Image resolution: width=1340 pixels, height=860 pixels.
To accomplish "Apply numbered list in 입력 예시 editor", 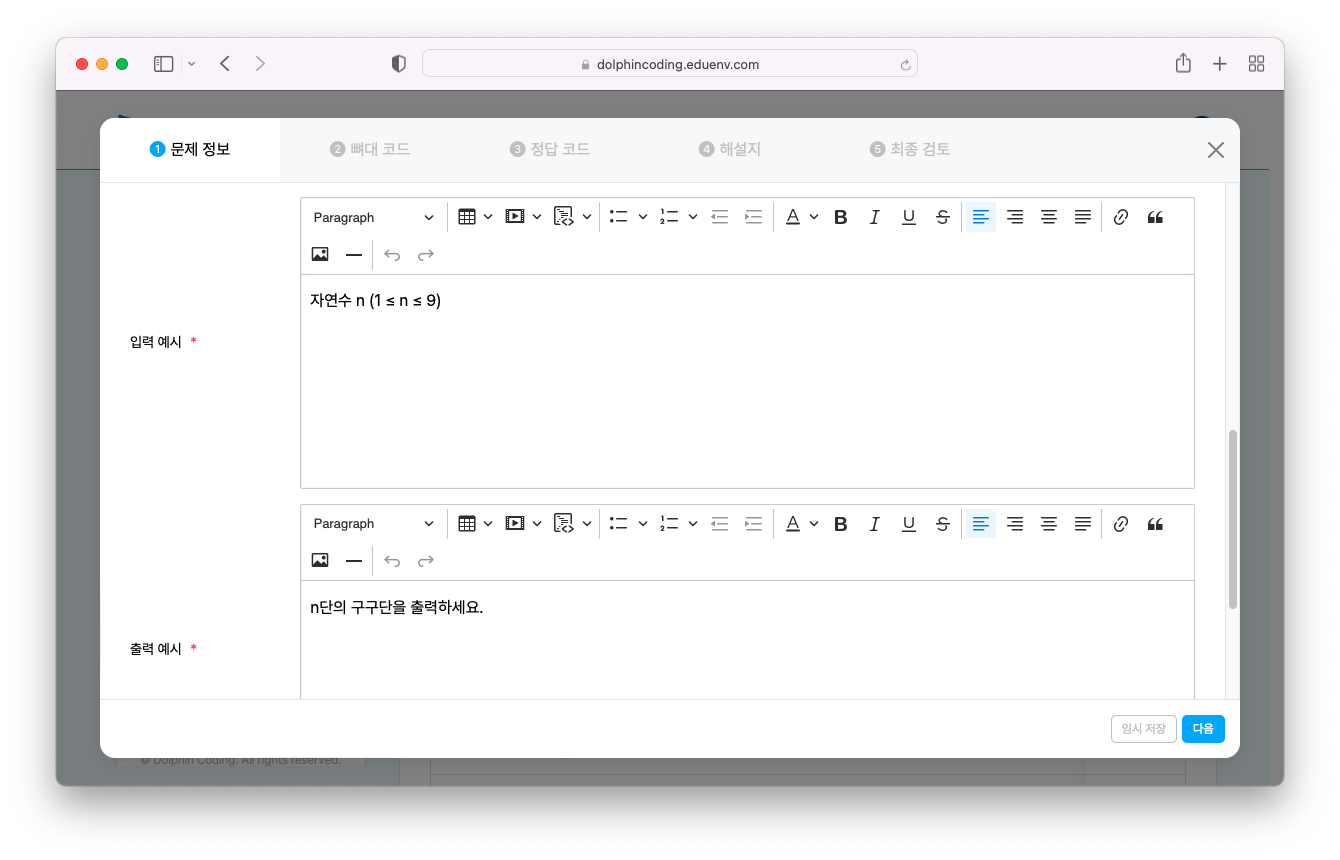I will point(669,217).
